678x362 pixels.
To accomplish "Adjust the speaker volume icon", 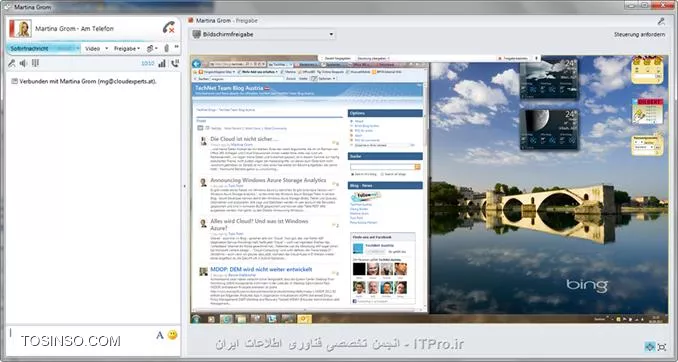I will pyautogui.click(x=23, y=63).
